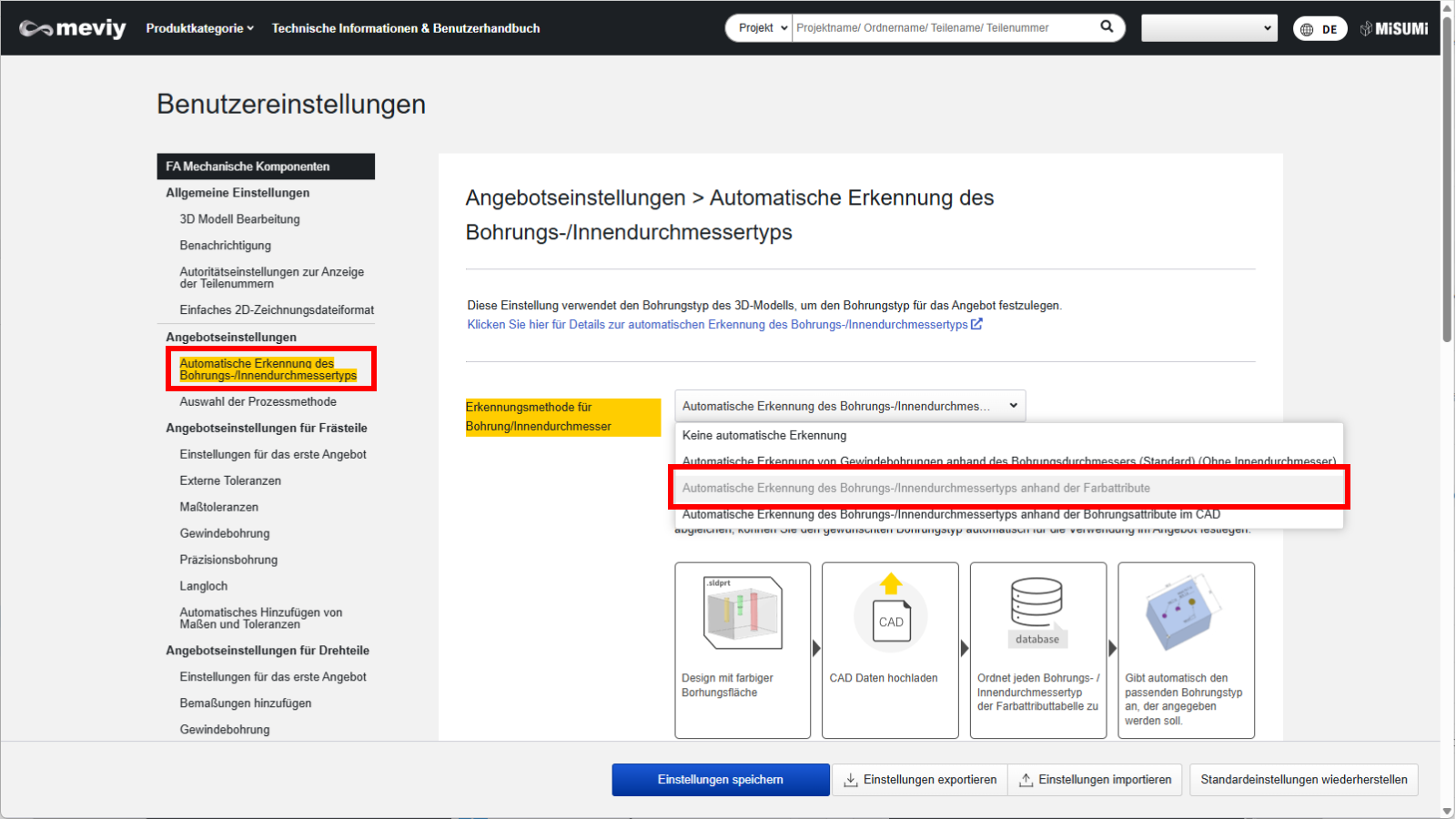Image resolution: width=1456 pixels, height=819 pixels.
Task: Click the colored hole design thumbnail
Action: coord(743,612)
